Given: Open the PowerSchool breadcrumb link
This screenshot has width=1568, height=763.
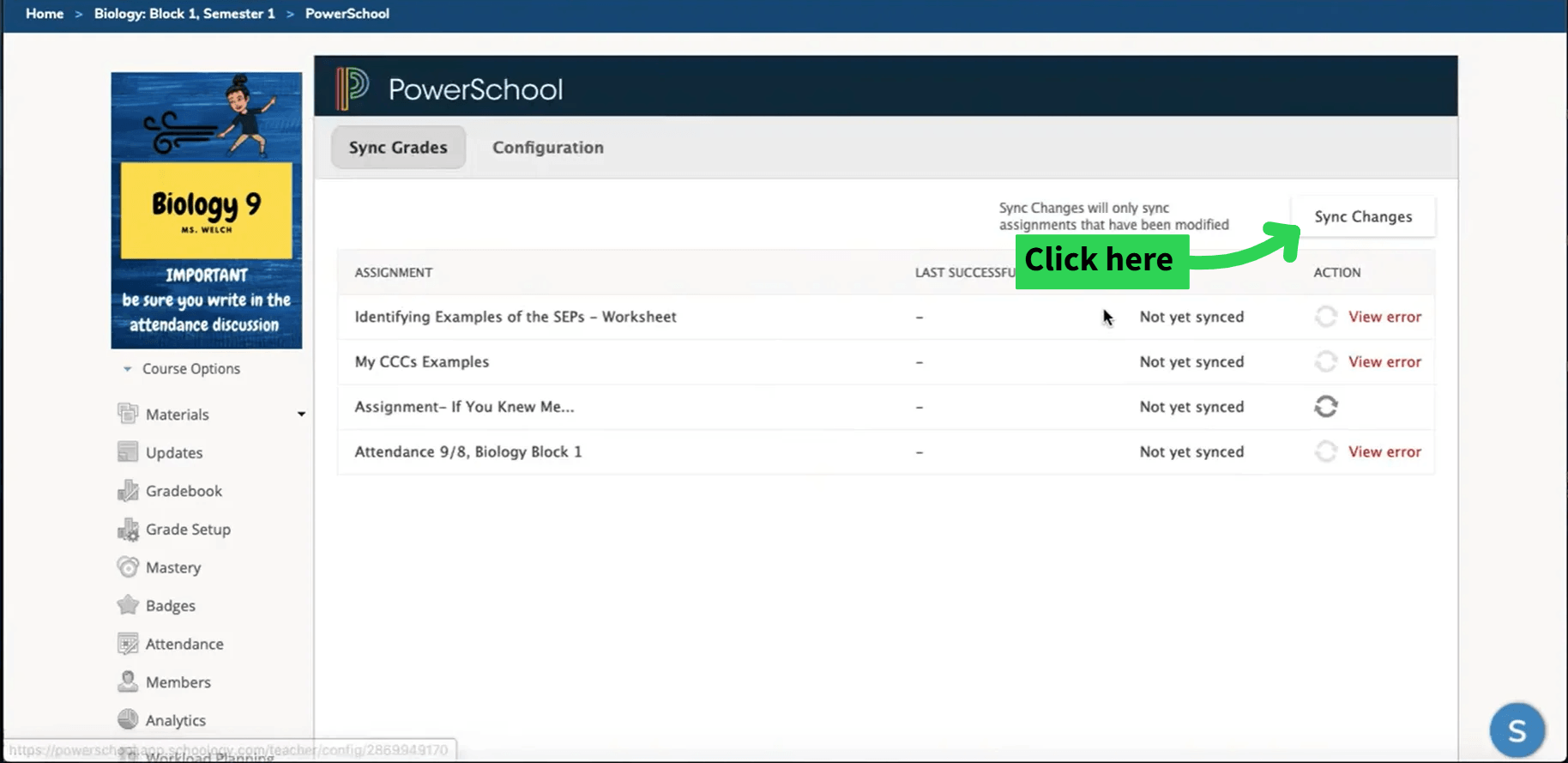Looking at the screenshot, I should 347,14.
